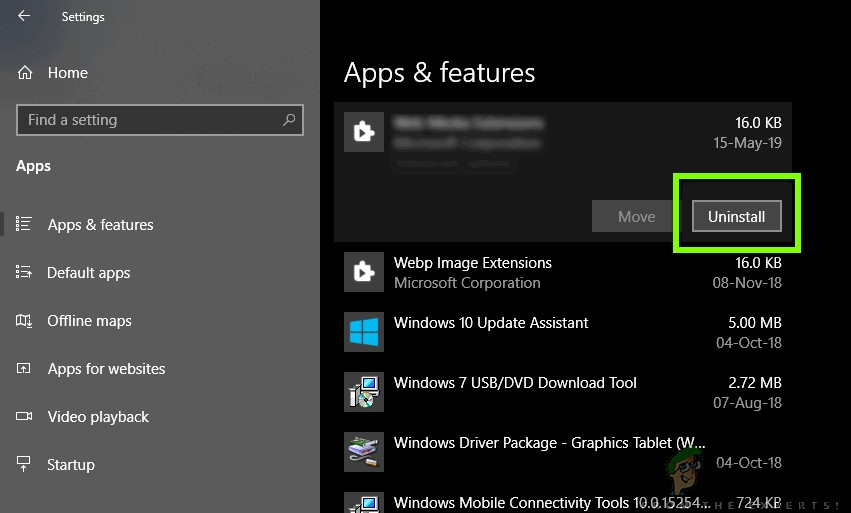Select Apps & features in the sidebar
The height and width of the screenshot is (513, 851).
tap(100, 224)
